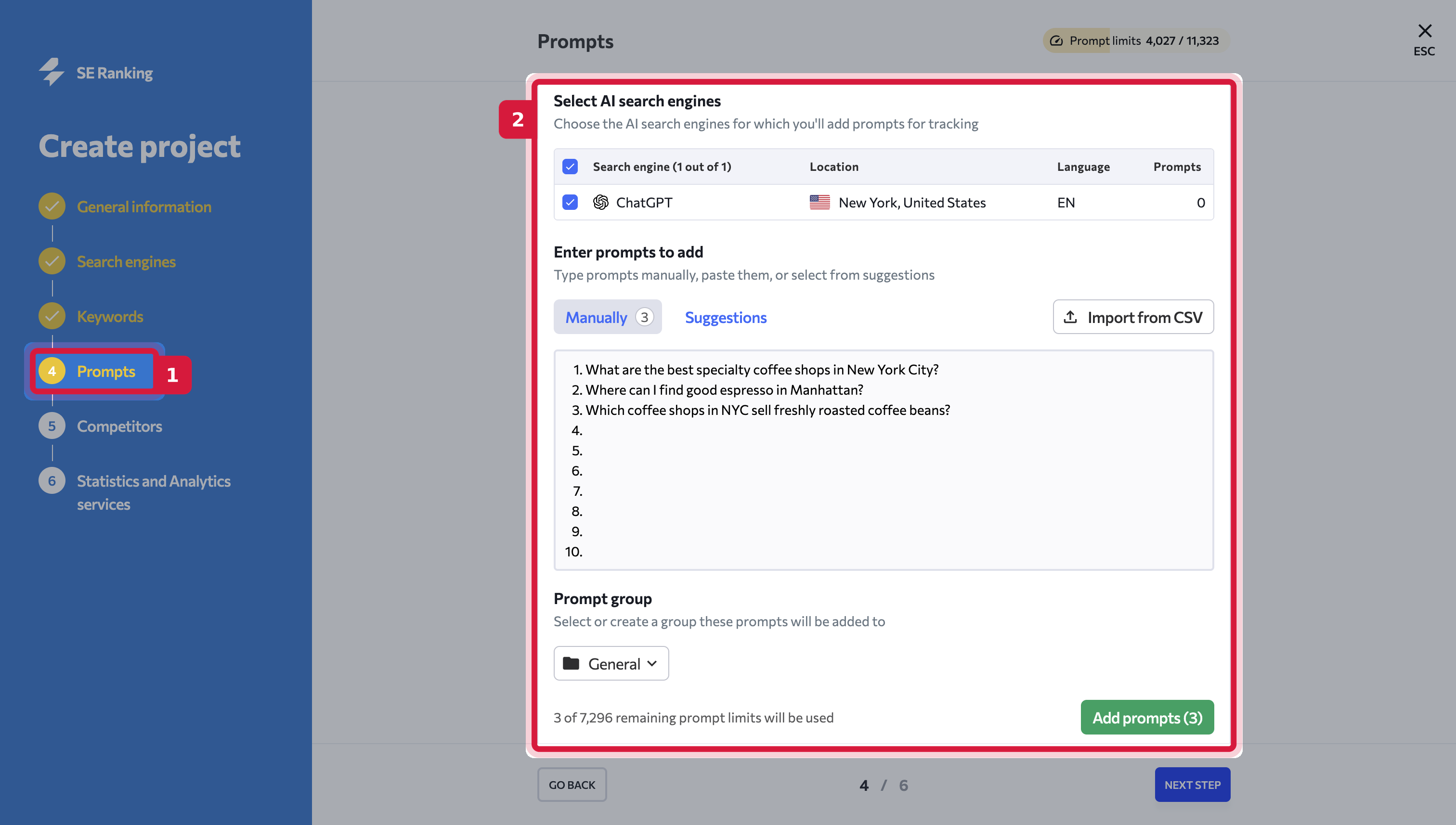Click the NEXT STEP button
This screenshot has height=825, width=1456.
pyautogui.click(x=1193, y=785)
